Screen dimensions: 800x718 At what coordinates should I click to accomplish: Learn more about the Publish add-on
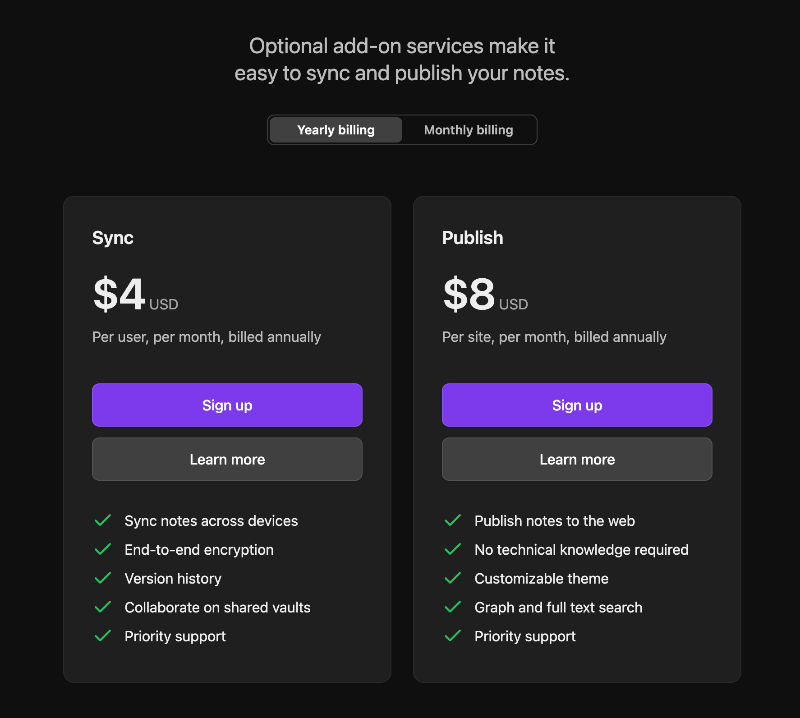coord(577,459)
